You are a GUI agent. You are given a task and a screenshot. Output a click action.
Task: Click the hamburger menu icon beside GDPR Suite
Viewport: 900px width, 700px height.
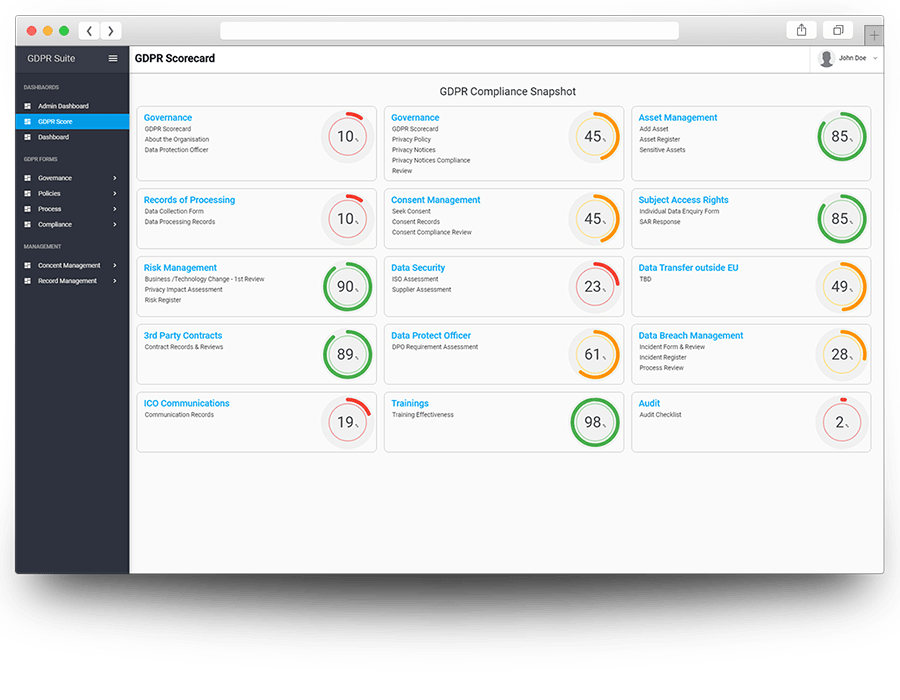pos(113,59)
